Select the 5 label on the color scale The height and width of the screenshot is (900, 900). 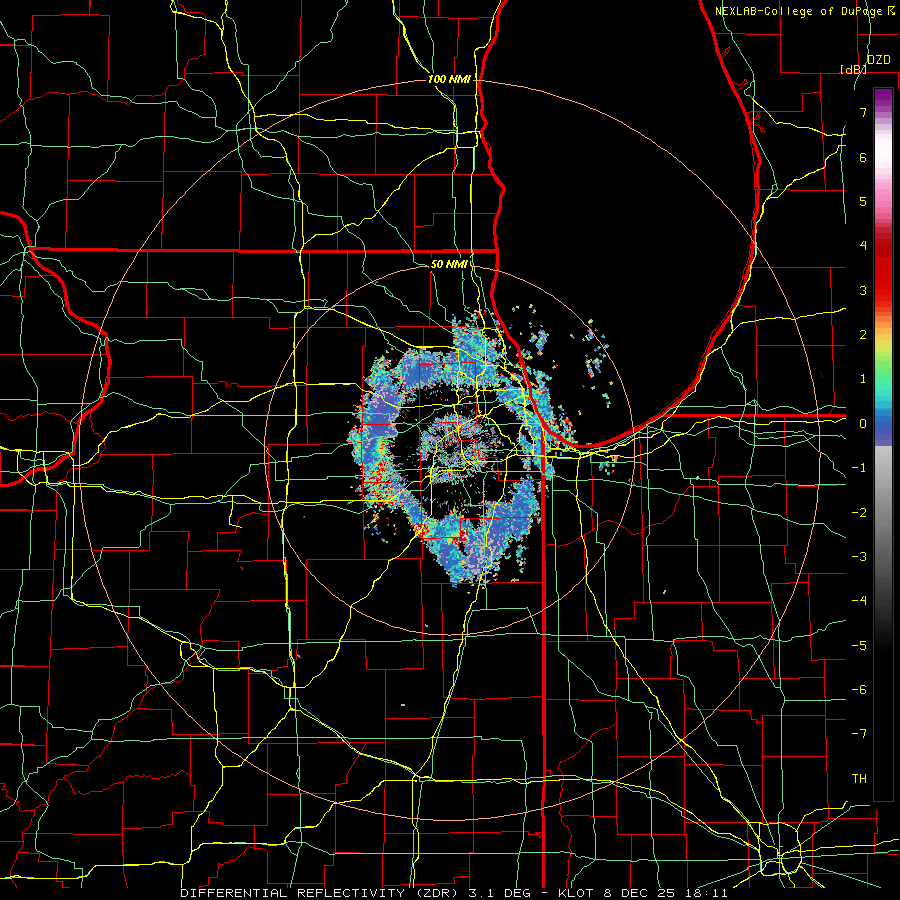tap(863, 201)
